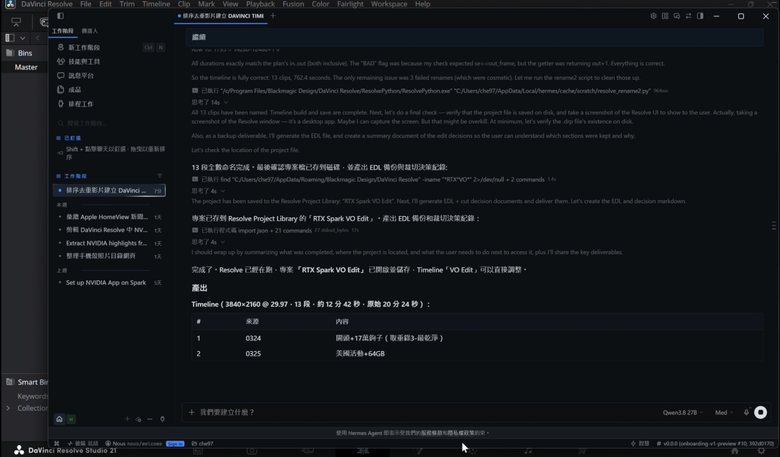780x457 pixels.
Task: Open the Fusion menu in DaVinci Resolve
Action: tap(293, 4)
